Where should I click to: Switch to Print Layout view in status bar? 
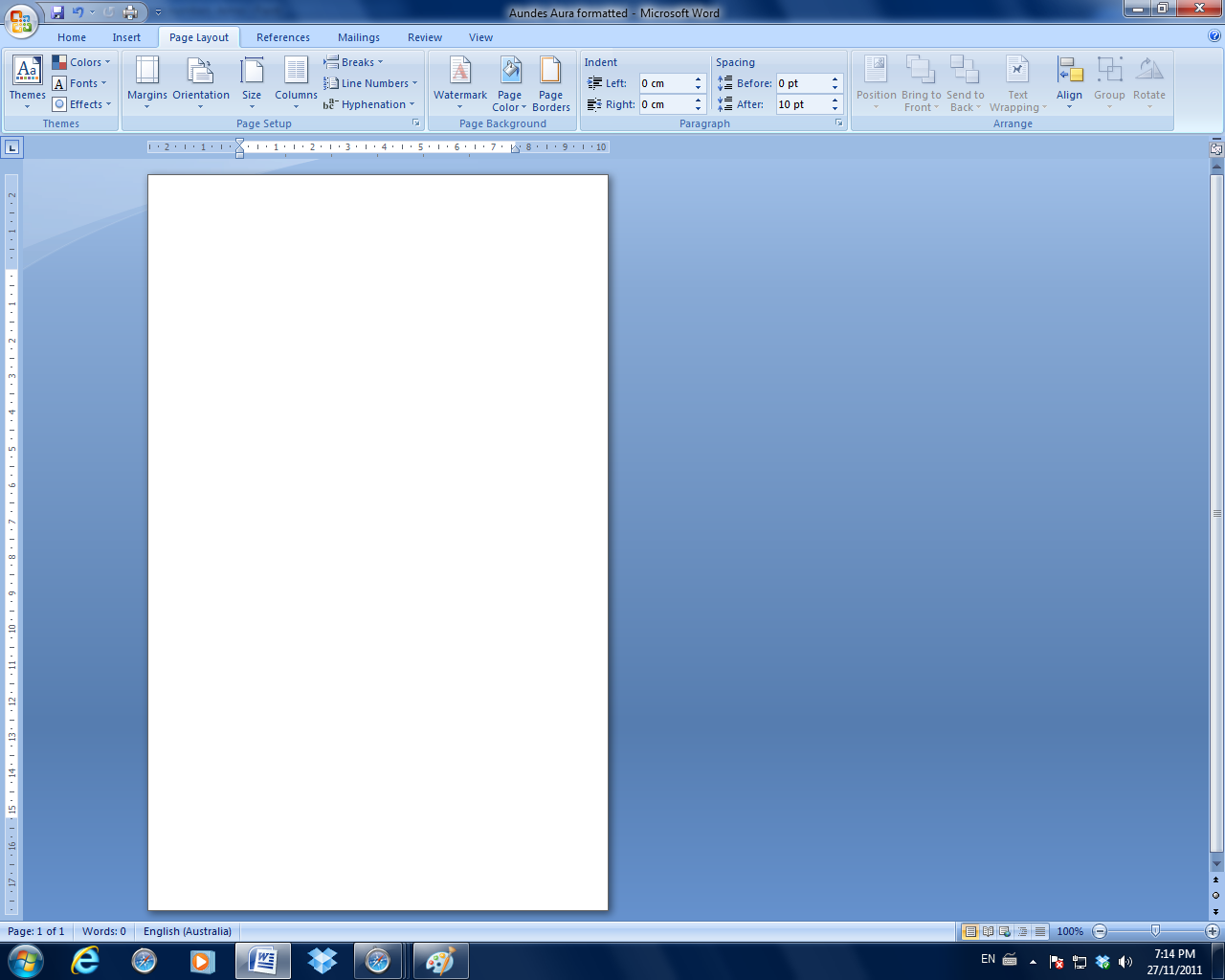[x=970, y=931]
